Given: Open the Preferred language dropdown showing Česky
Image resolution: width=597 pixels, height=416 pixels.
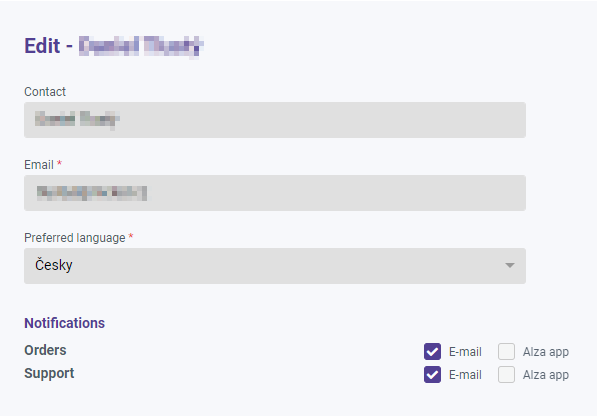Looking at the screenshot, I should click(x=275, y=266).
